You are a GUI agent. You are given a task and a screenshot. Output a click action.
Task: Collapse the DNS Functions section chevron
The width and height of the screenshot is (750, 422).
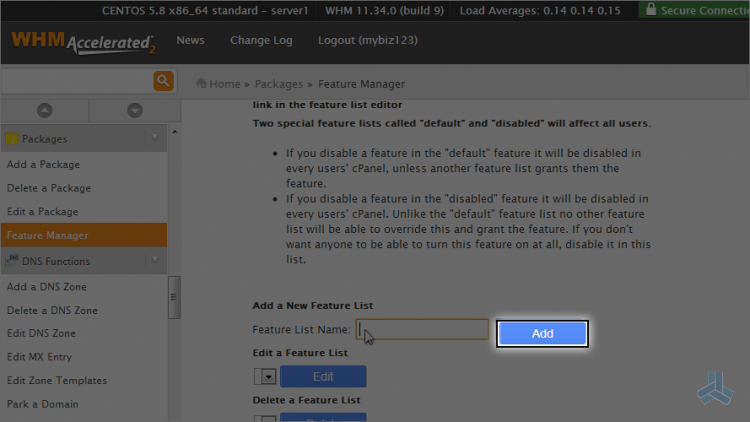pyautogui.click(x=154, y=260)
